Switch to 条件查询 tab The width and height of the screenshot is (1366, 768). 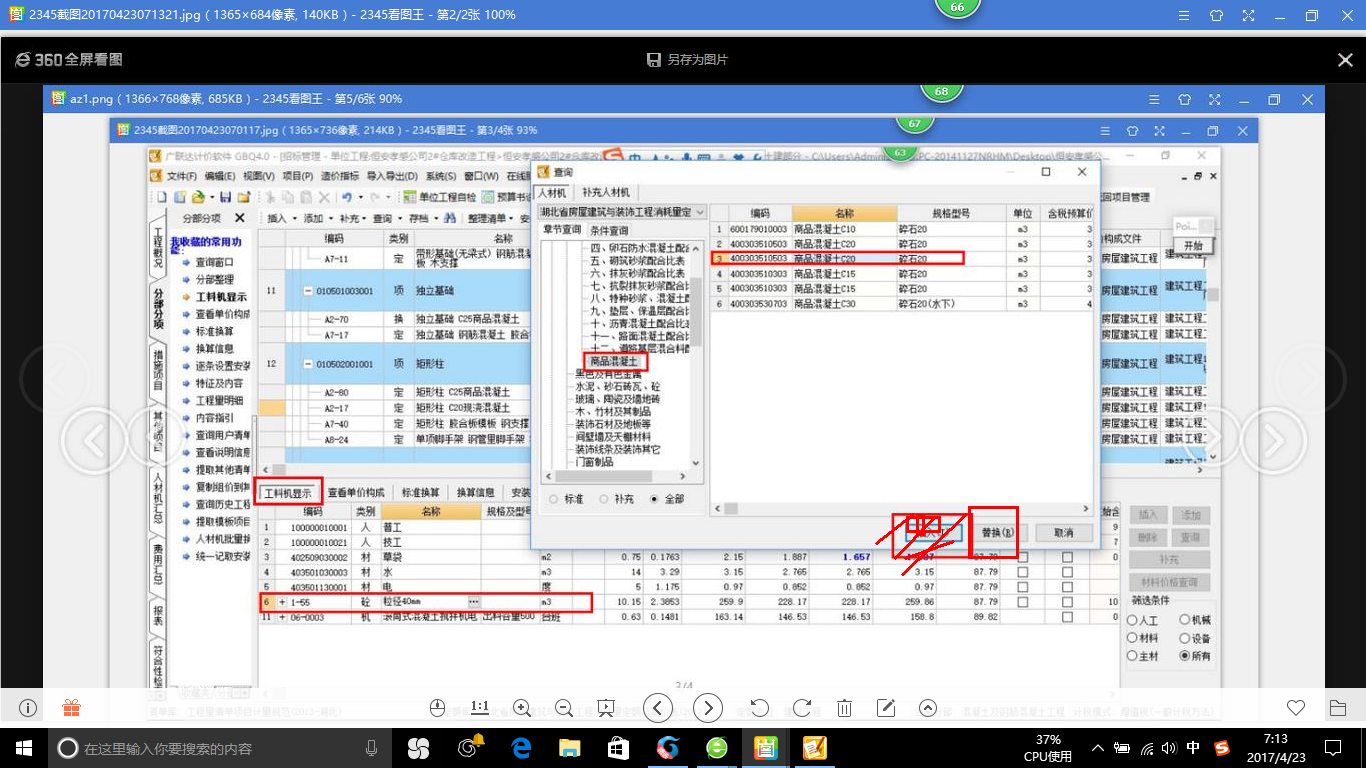point(609,231)
